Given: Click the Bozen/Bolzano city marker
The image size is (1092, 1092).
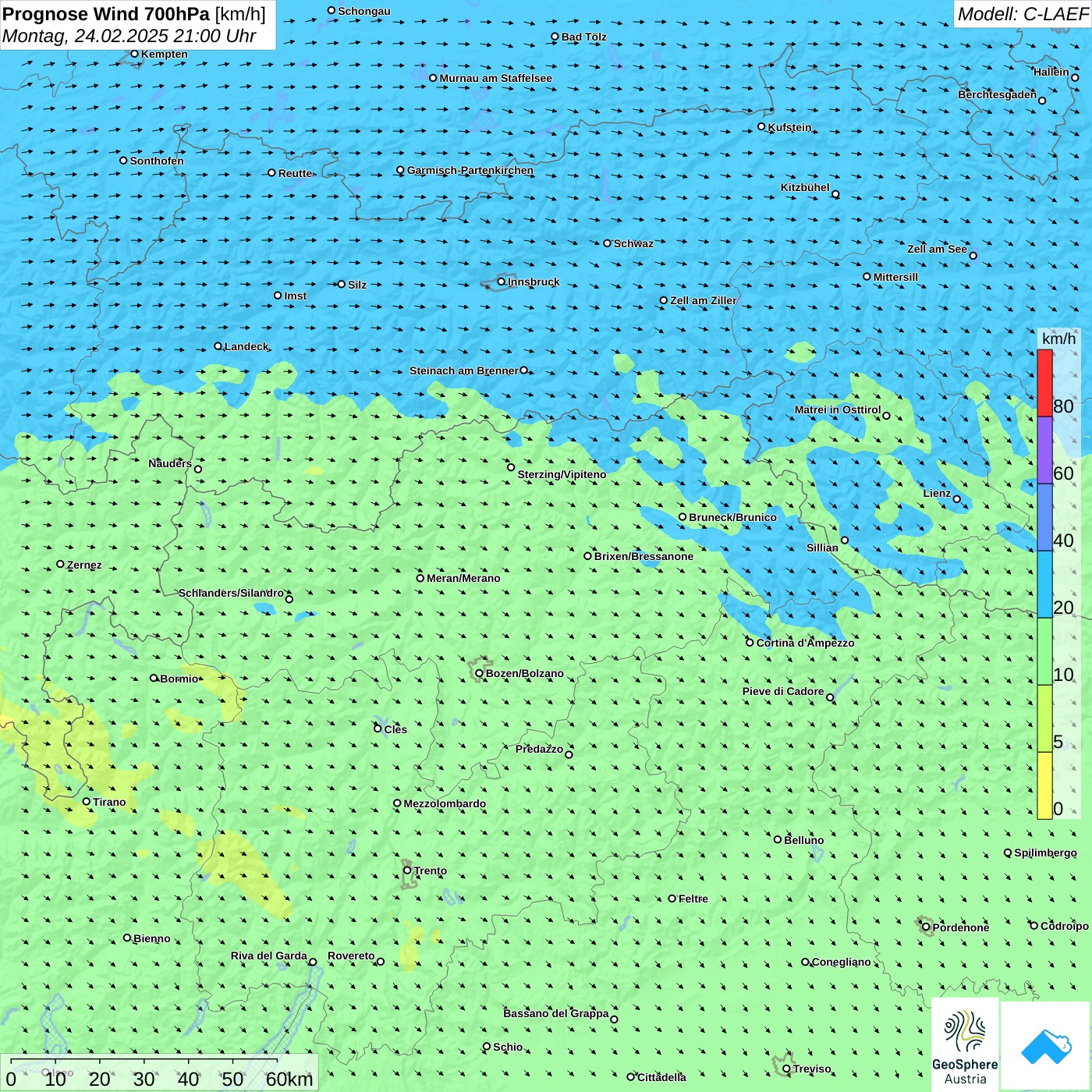Looking at the screenshot, I should [480, 673].
